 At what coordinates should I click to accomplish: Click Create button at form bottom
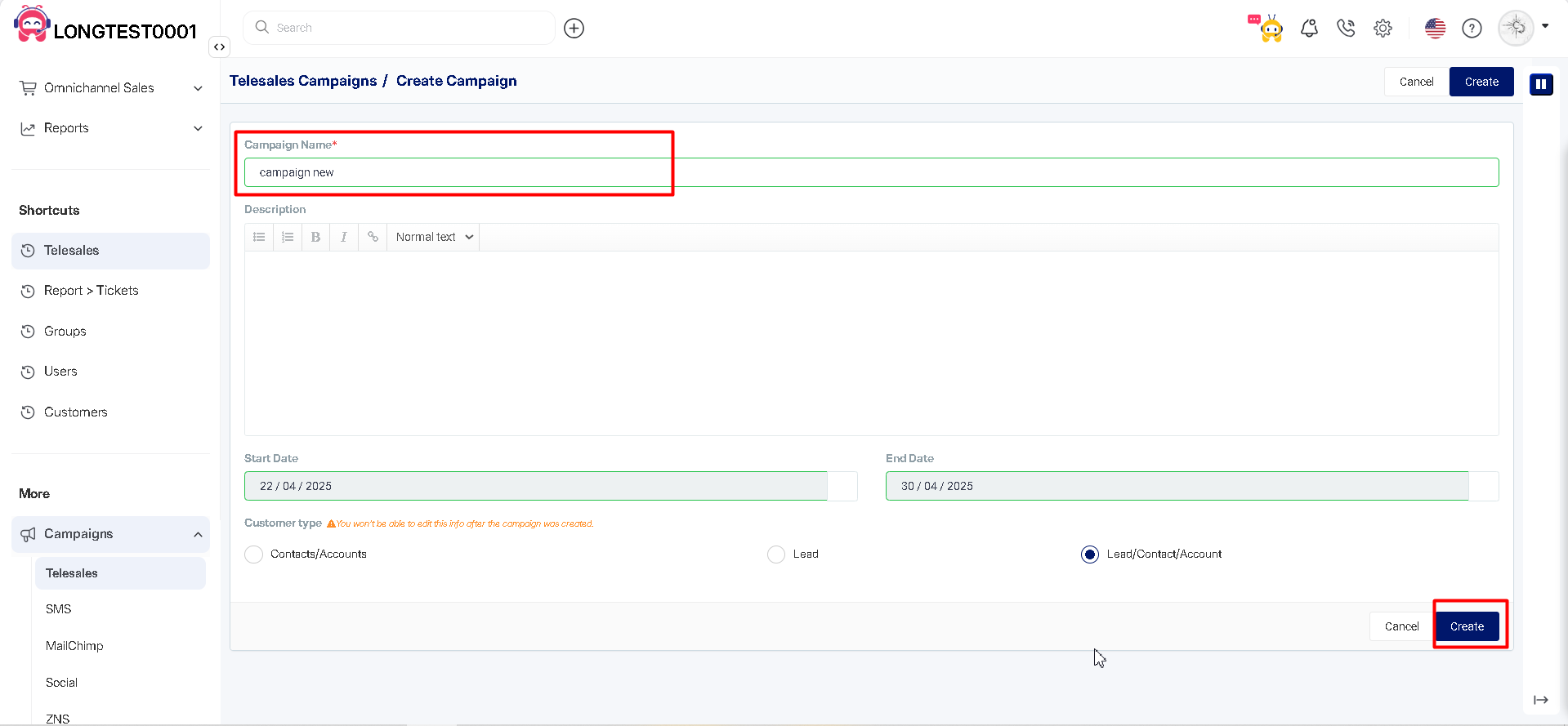(1467, 626)
